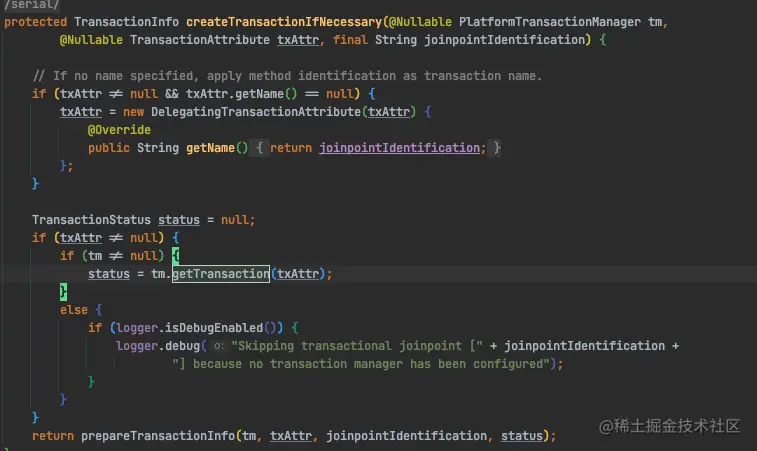This screenshot has width=757, height=451.
Task: Click the protected keyword
Action: (36, 22)
